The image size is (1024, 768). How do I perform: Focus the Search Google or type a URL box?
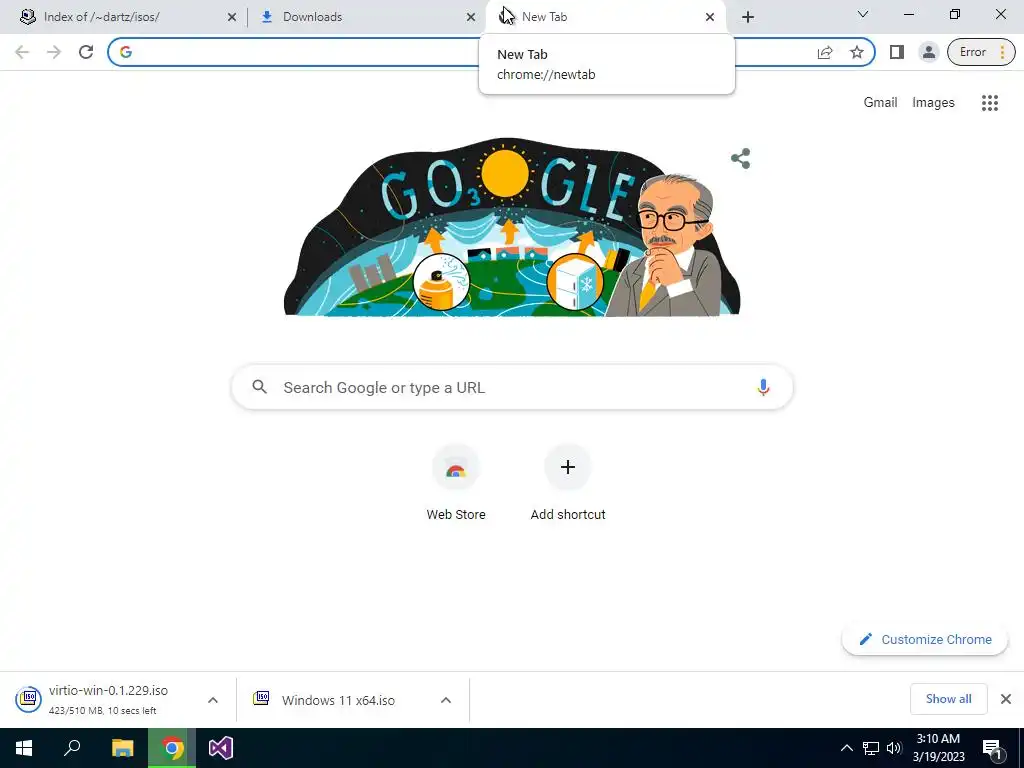click(x=512, y=387)
